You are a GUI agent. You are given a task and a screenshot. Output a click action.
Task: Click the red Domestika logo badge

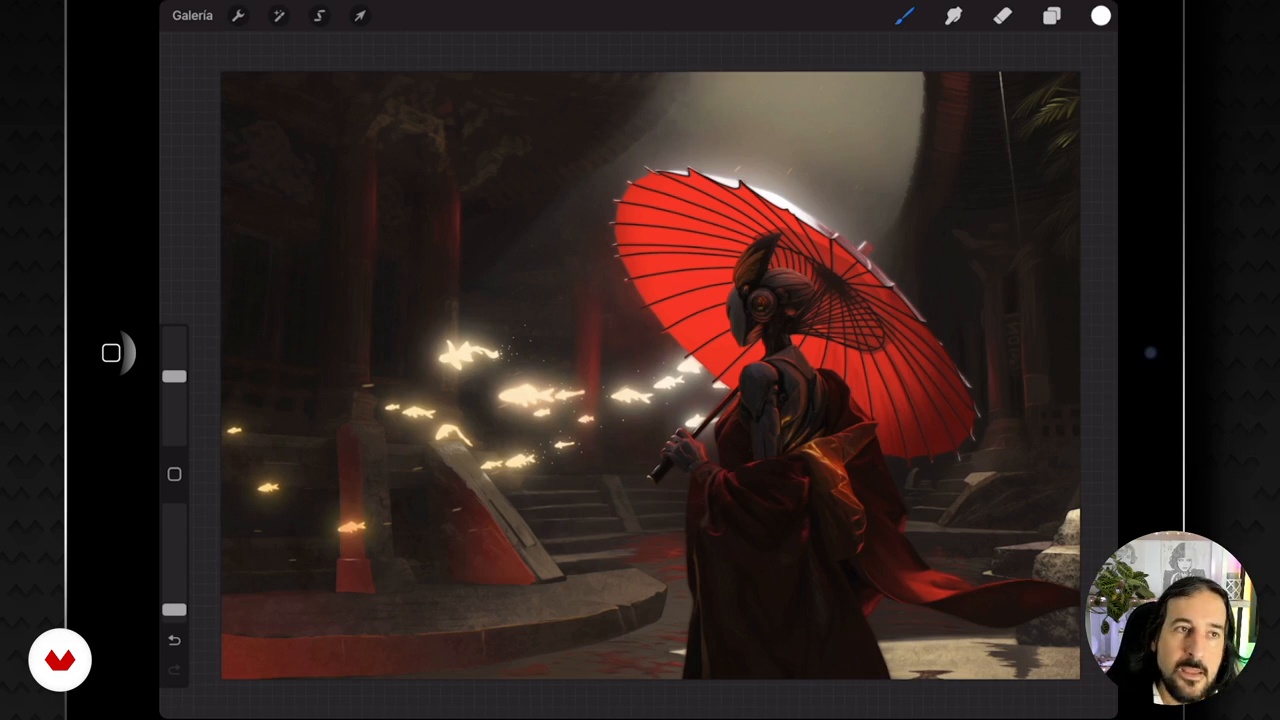(x=60, y=660)
